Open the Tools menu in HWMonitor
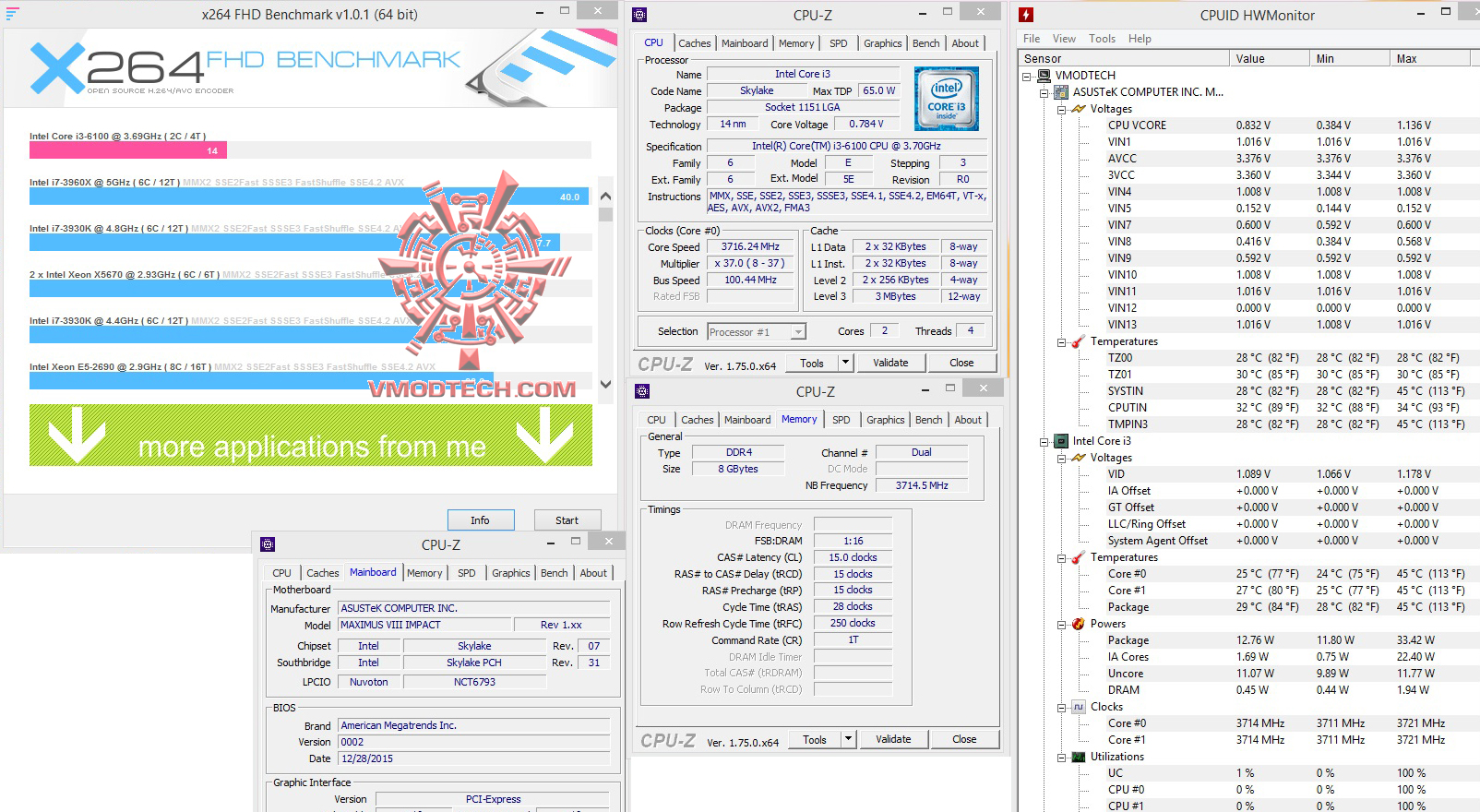This screenshot has height=812, width=1480. [x=1102, y=39]
